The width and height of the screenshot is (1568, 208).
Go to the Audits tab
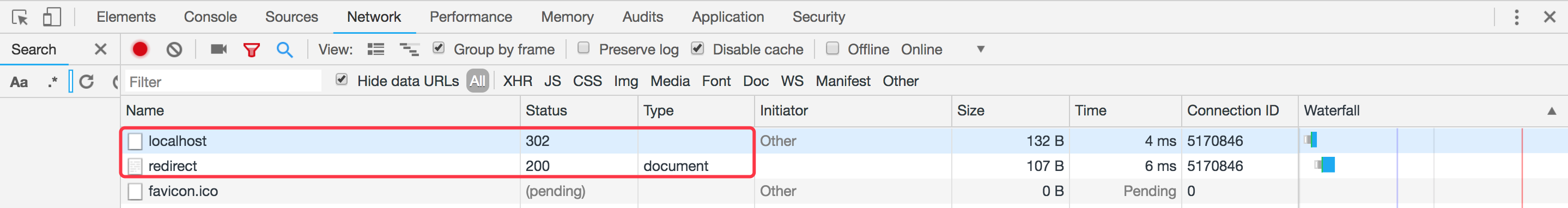point(642,17)
